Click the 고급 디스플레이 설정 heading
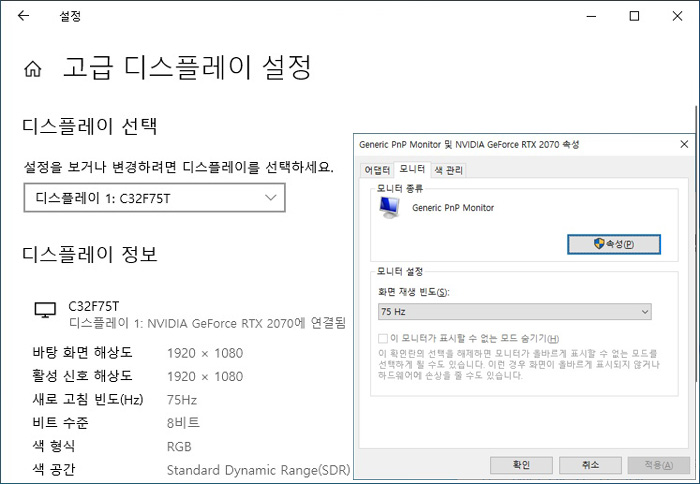Image resolution: width=700 pixels, height=484 pixels. click(187, 67)
